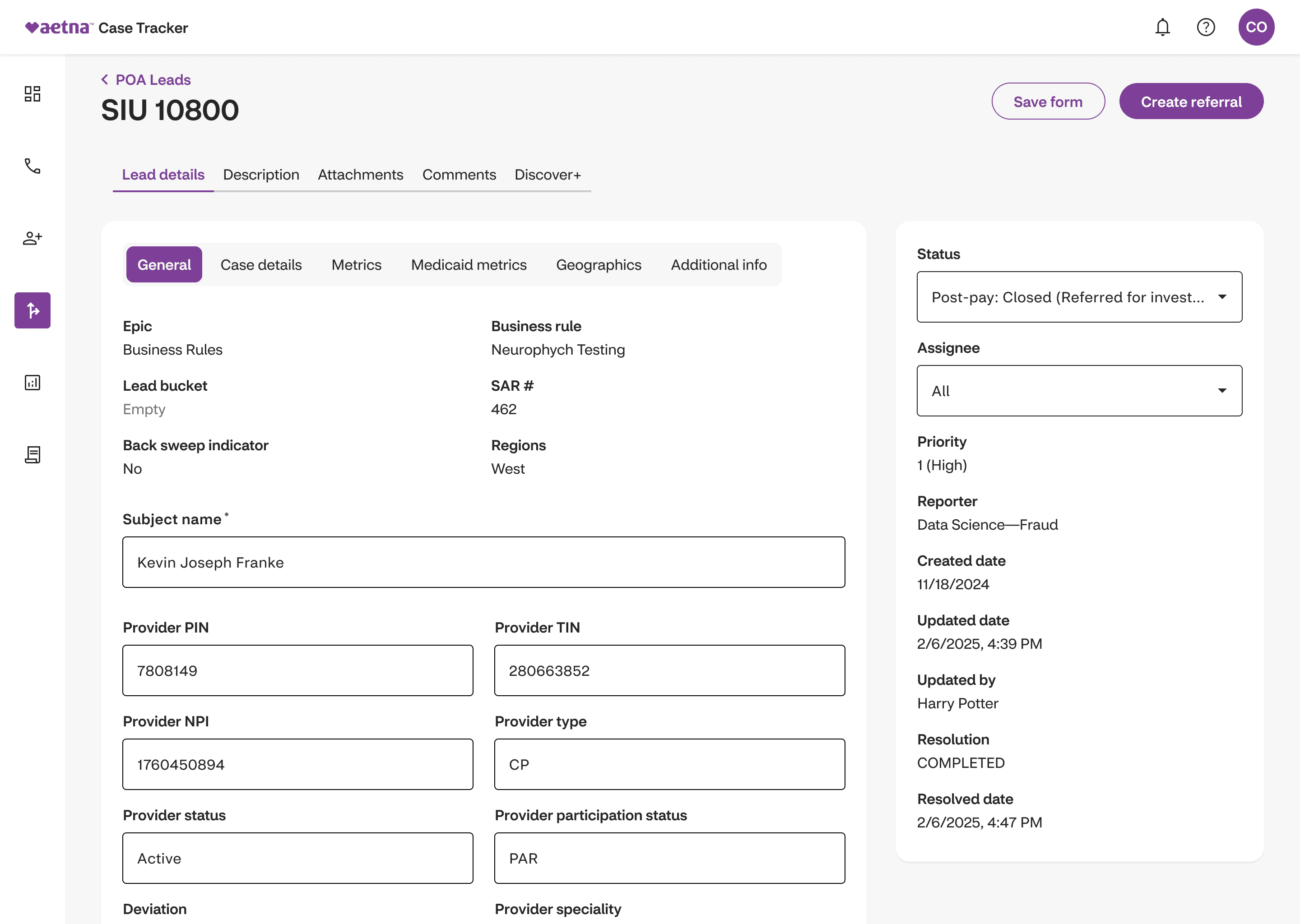Select the Case details sub-tab

(261, 264)
